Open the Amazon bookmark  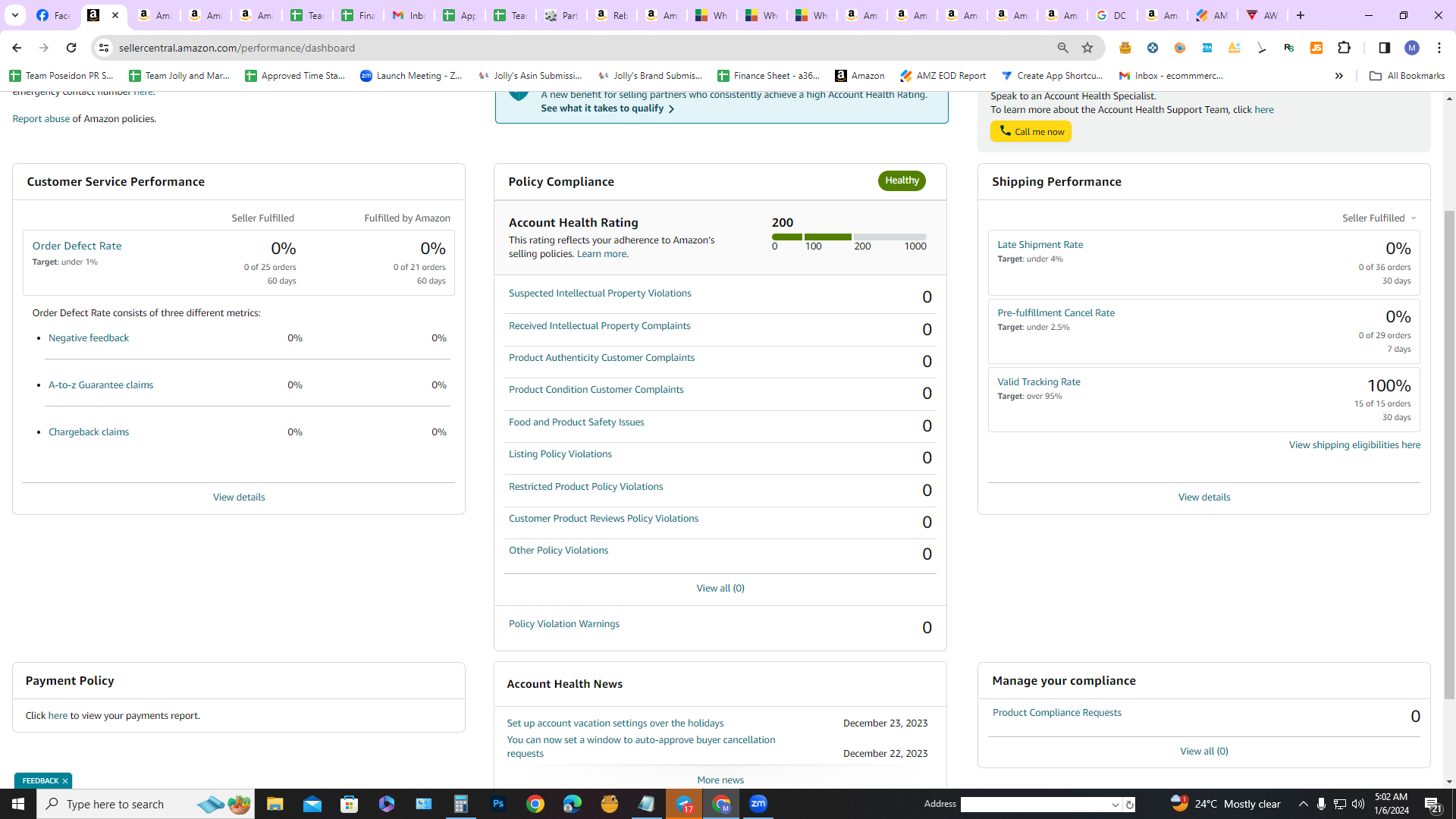(860, 76)
